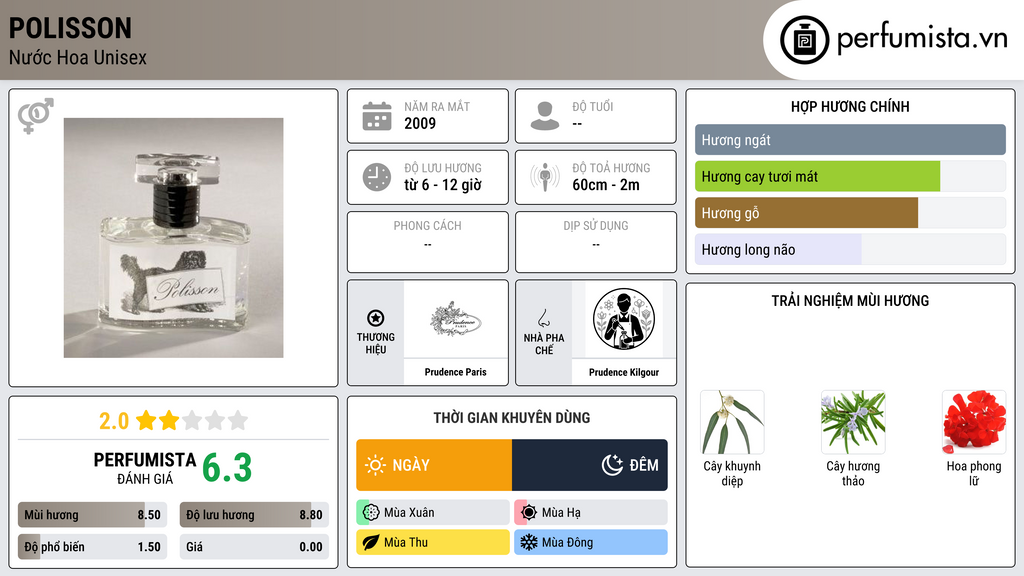This screenshot has height=576, width=1024.
Task: Open the Prudence Kilgour perfumer portrait
Action: pos(624,319)
